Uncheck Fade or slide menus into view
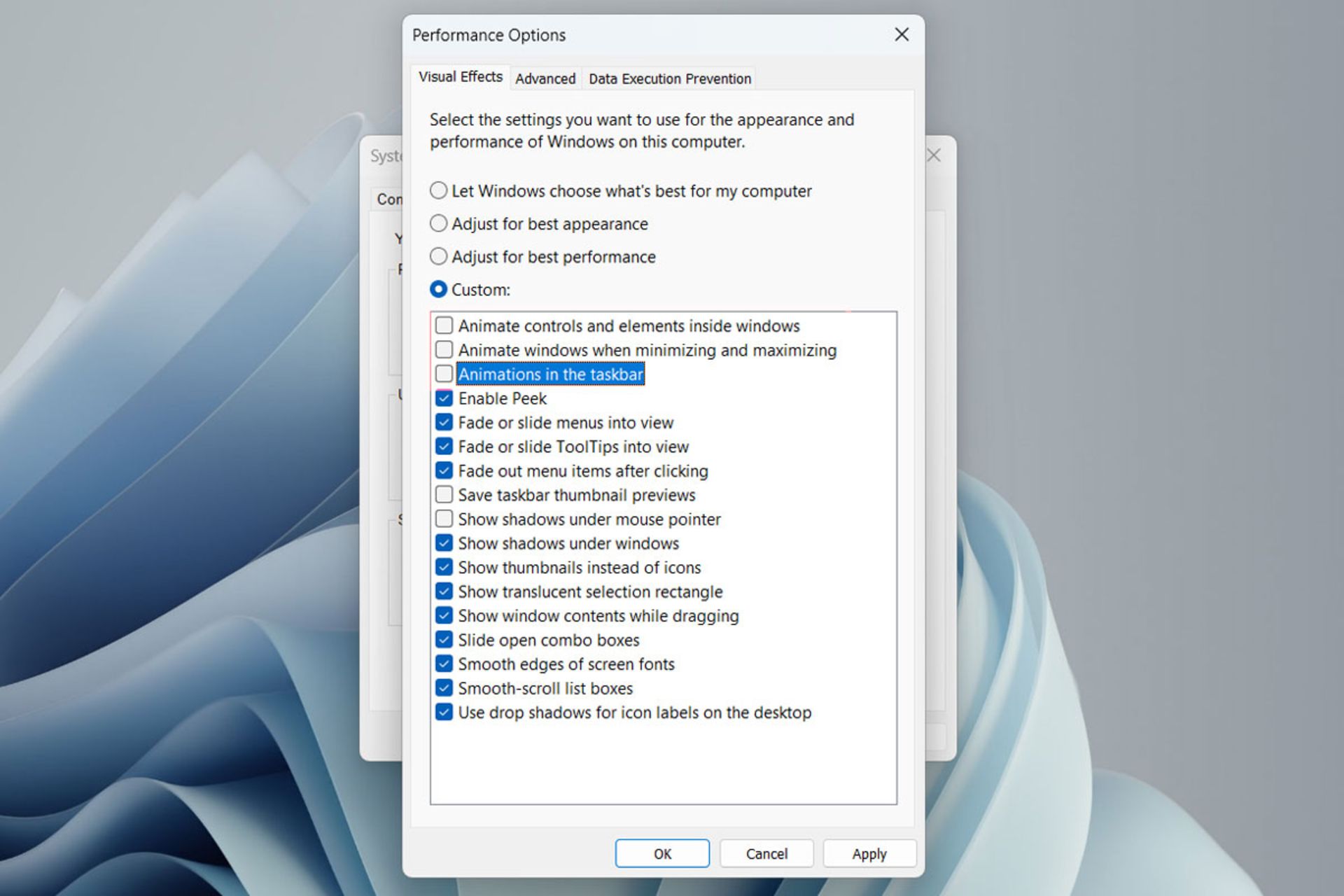This screenshot has width=1344, height=896. pos(445,422)
